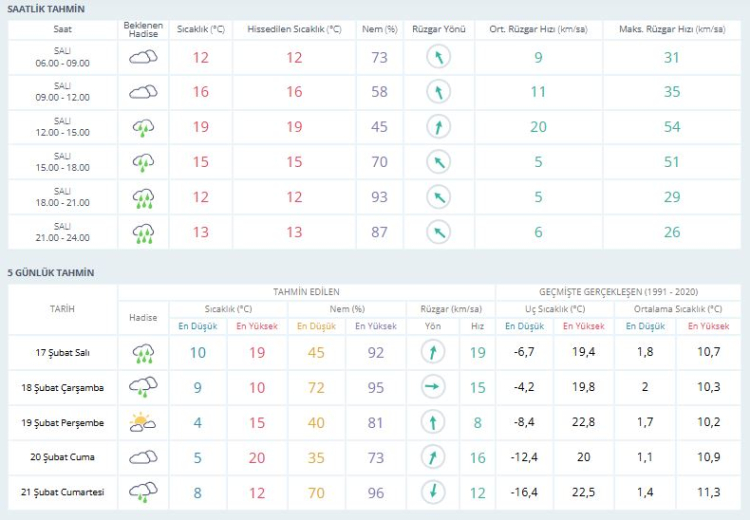Click the cloudy icon for 20 Şubat Cuma

pyautogui.click(x=143, y=457)
